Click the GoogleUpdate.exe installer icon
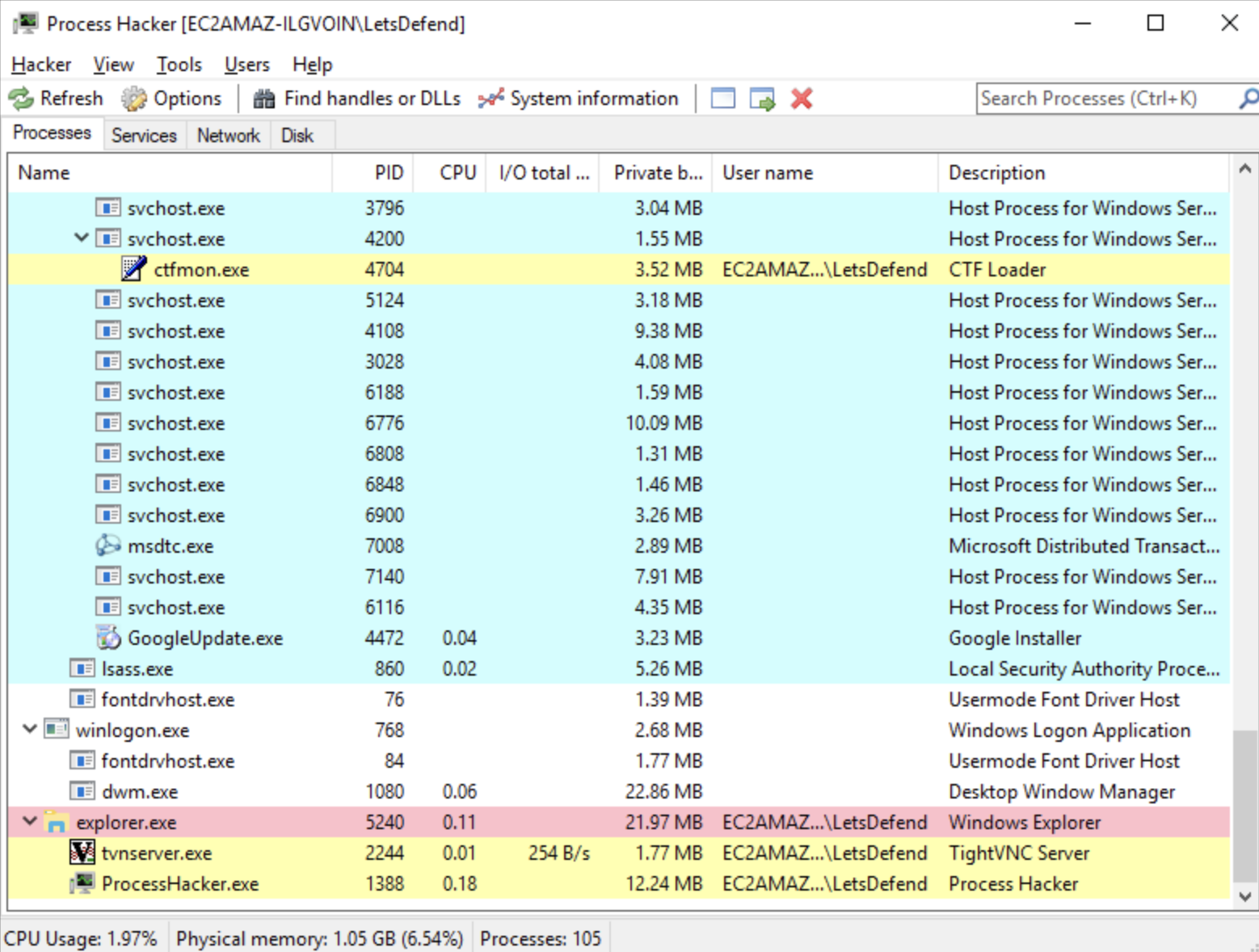The width and height of the screenshot is (1259, 952). click(108, 638)
